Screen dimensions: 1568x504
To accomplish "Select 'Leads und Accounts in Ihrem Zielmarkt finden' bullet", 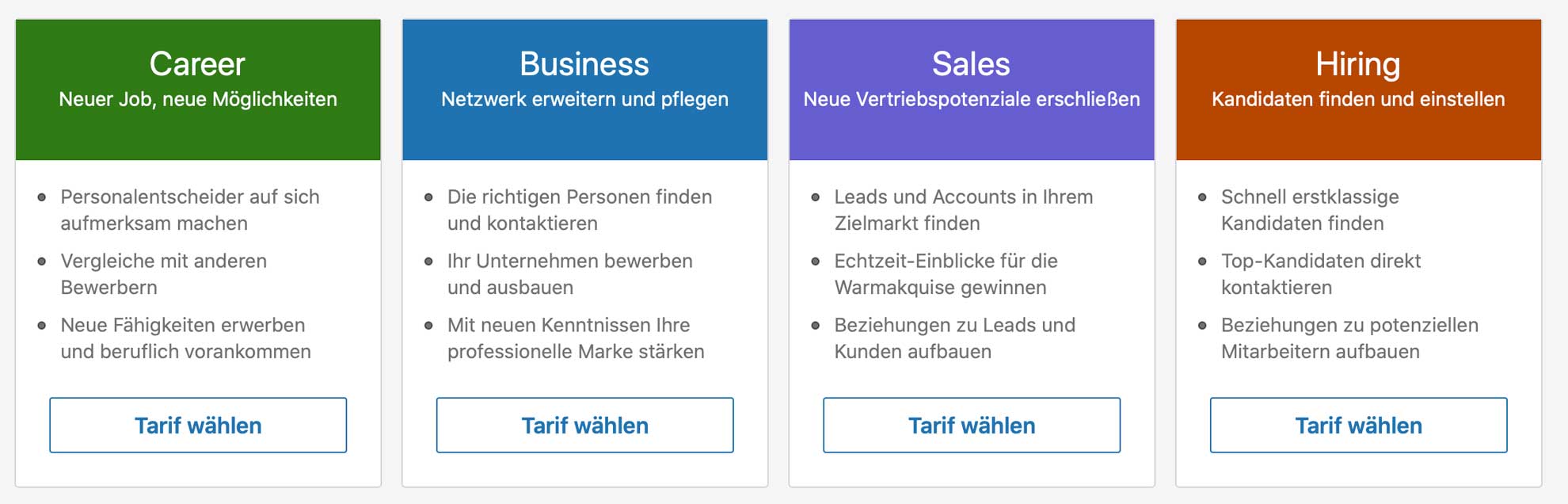I will coord(963,209).
